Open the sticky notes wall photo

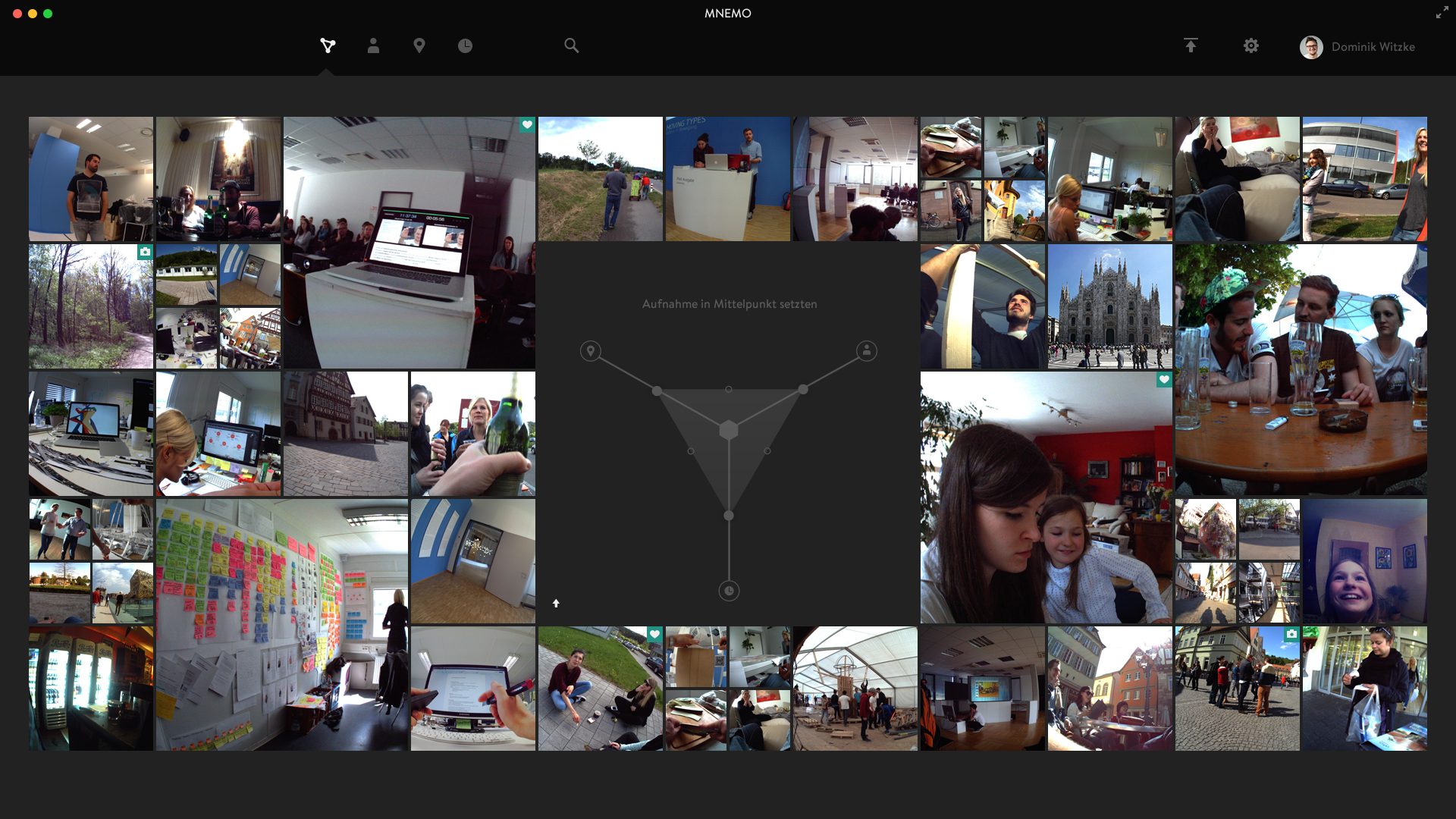click(282, 625)
